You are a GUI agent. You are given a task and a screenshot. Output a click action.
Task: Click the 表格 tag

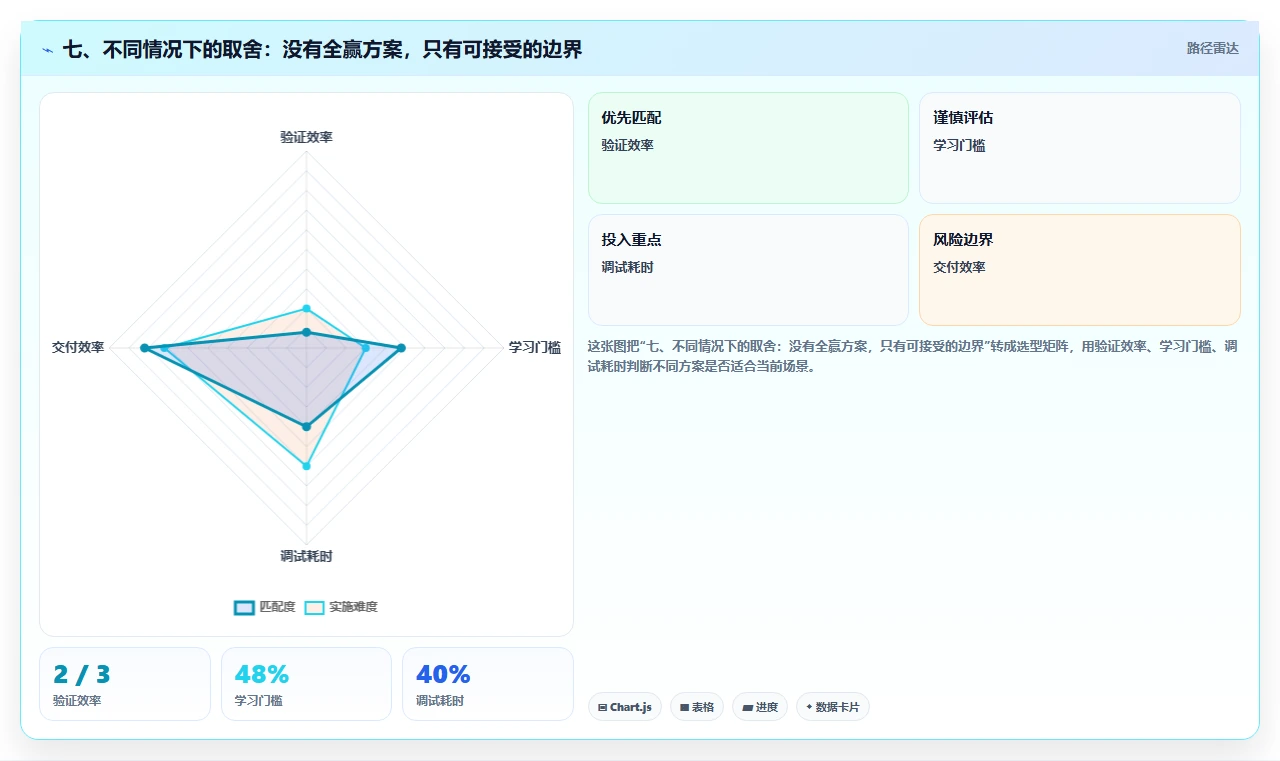pos(697,707)
